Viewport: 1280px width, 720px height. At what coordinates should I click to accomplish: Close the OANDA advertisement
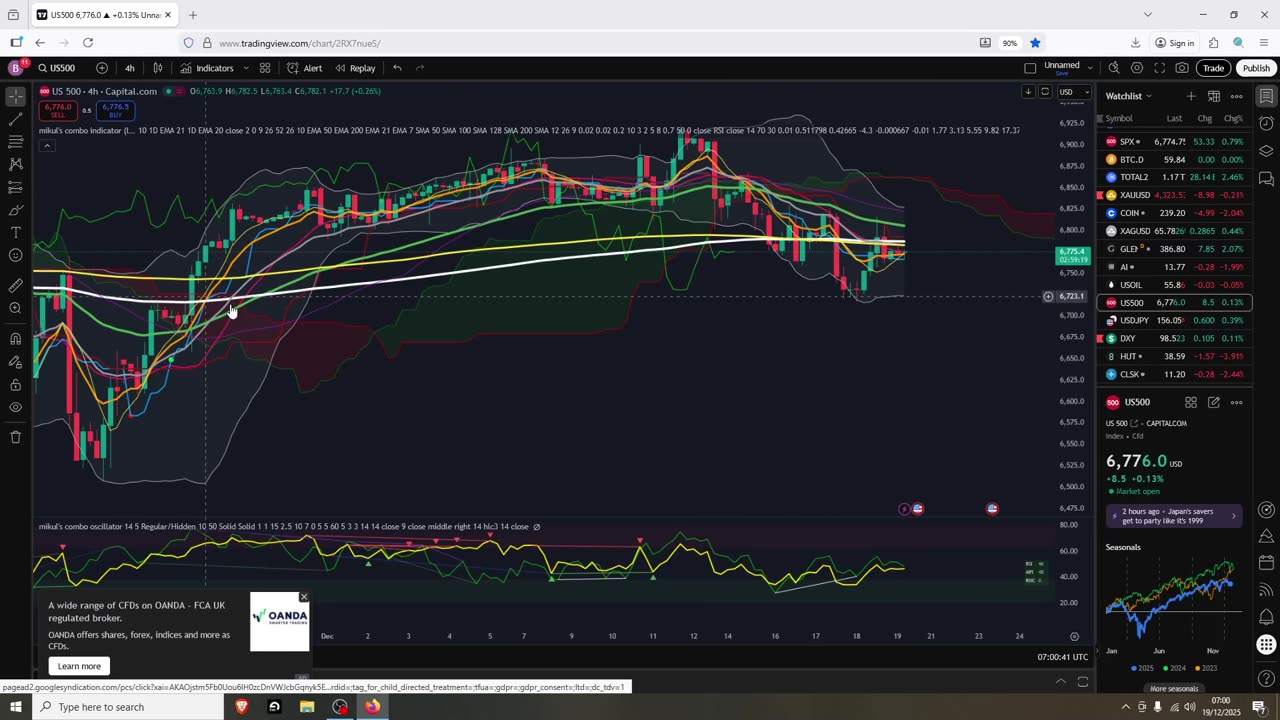pyautogui.click(x=304, y=597)
